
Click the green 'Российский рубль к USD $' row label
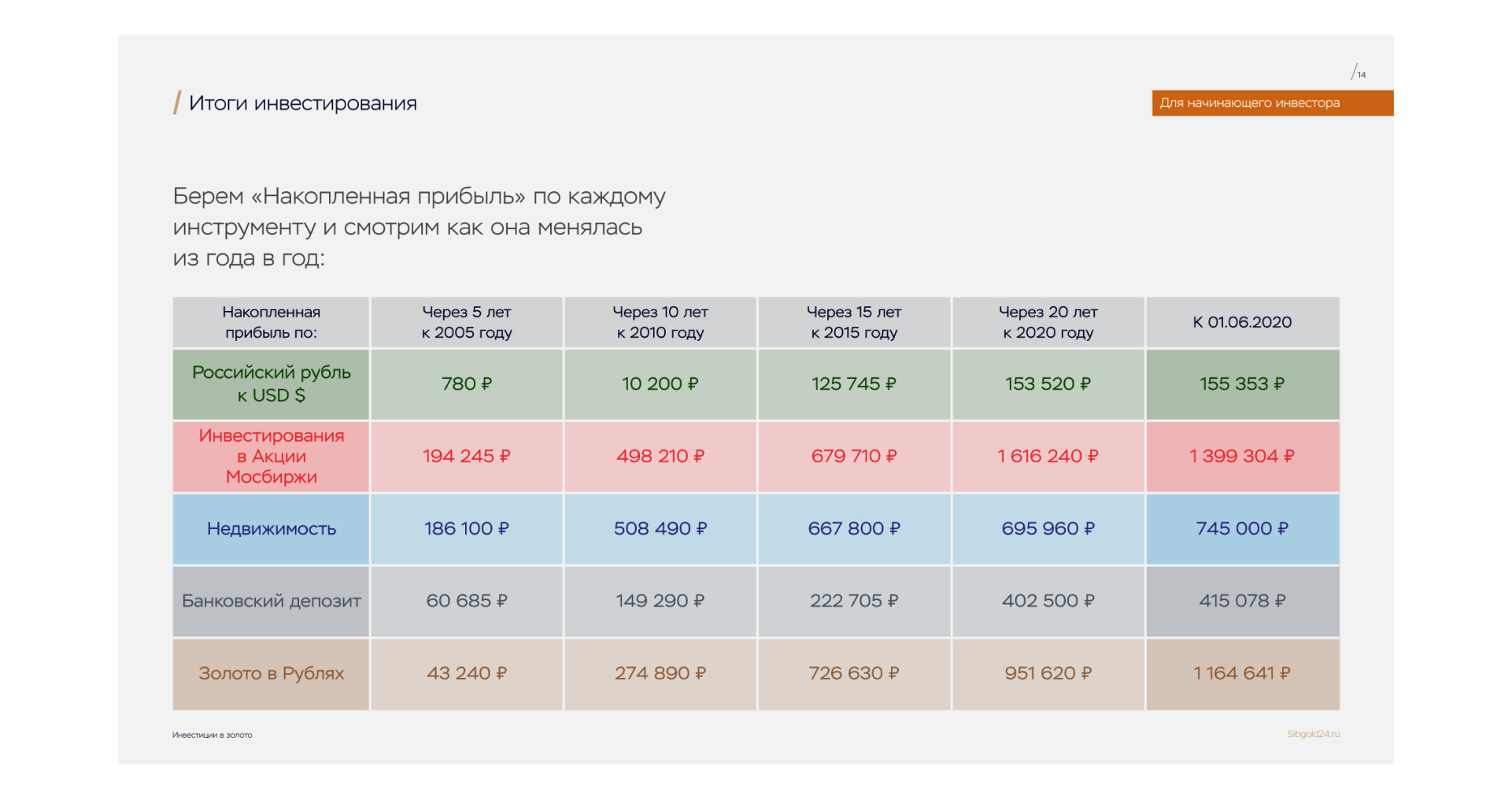[x=272, y=383]
